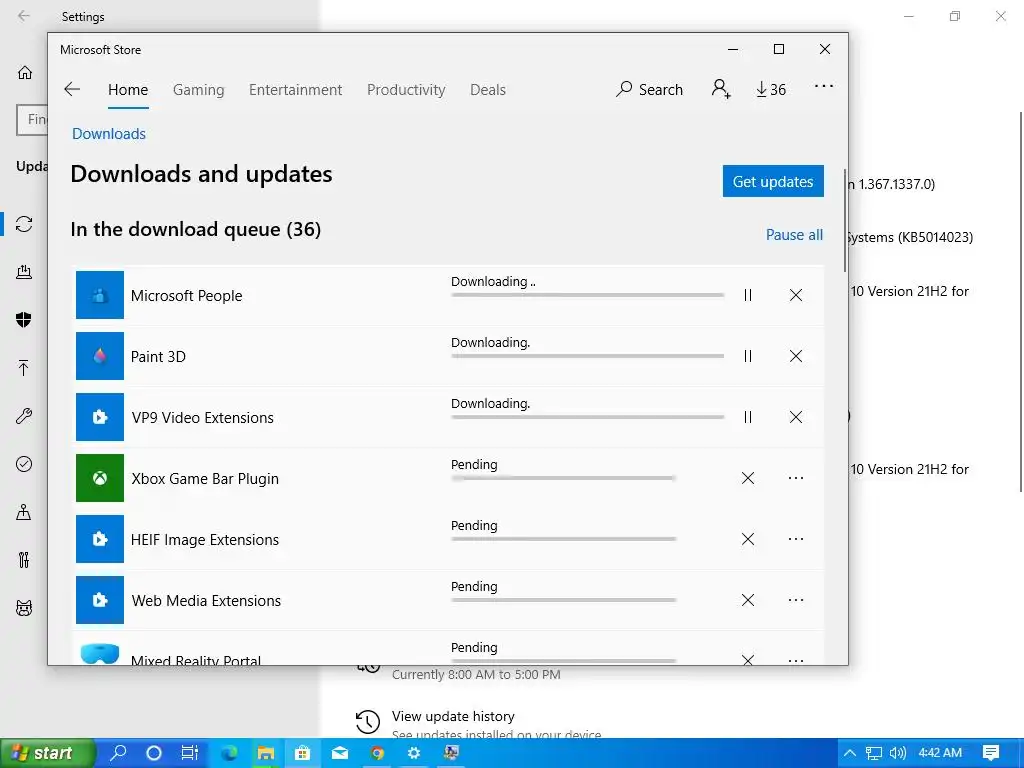Select Windows Insider Program icon in Settings
Image resolution: width=1024 pixels, height=768 pixels.
tap(24, 608)
